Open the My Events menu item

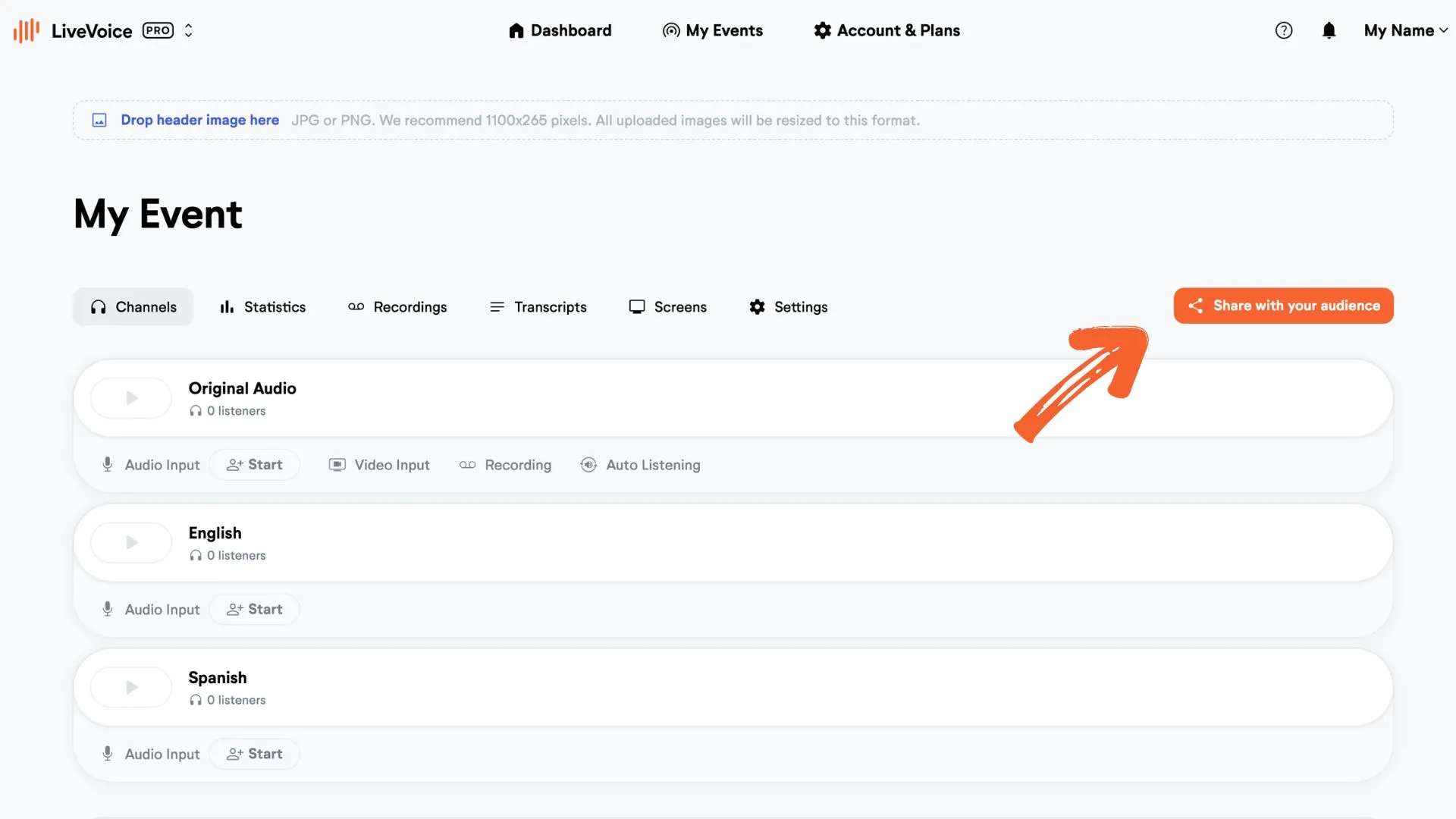pos(713,30)
